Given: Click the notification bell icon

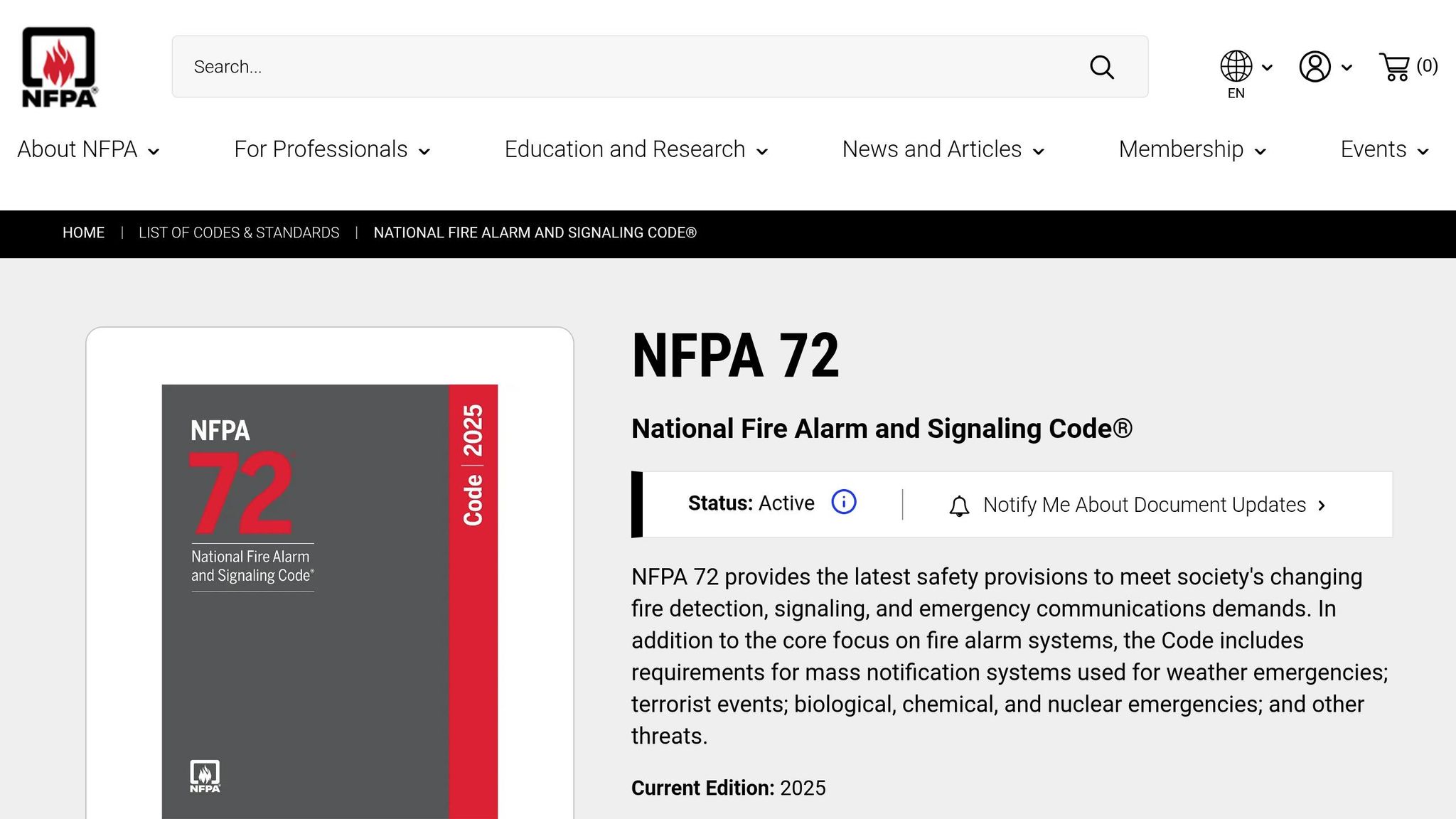Looking at the screenshot, I should (959, 505).
